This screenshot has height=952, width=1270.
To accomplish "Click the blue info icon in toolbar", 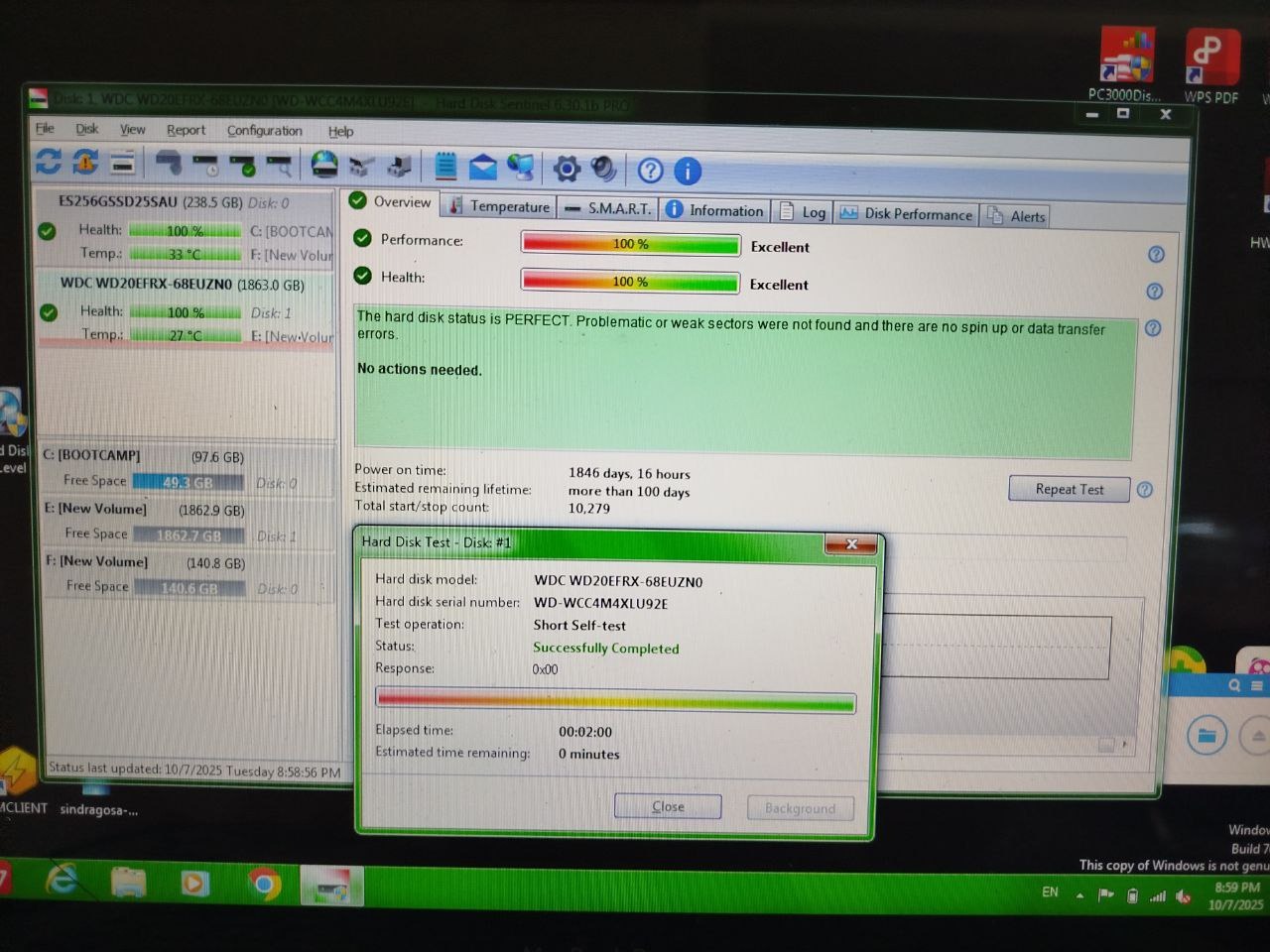I will (x=688, y=172).
